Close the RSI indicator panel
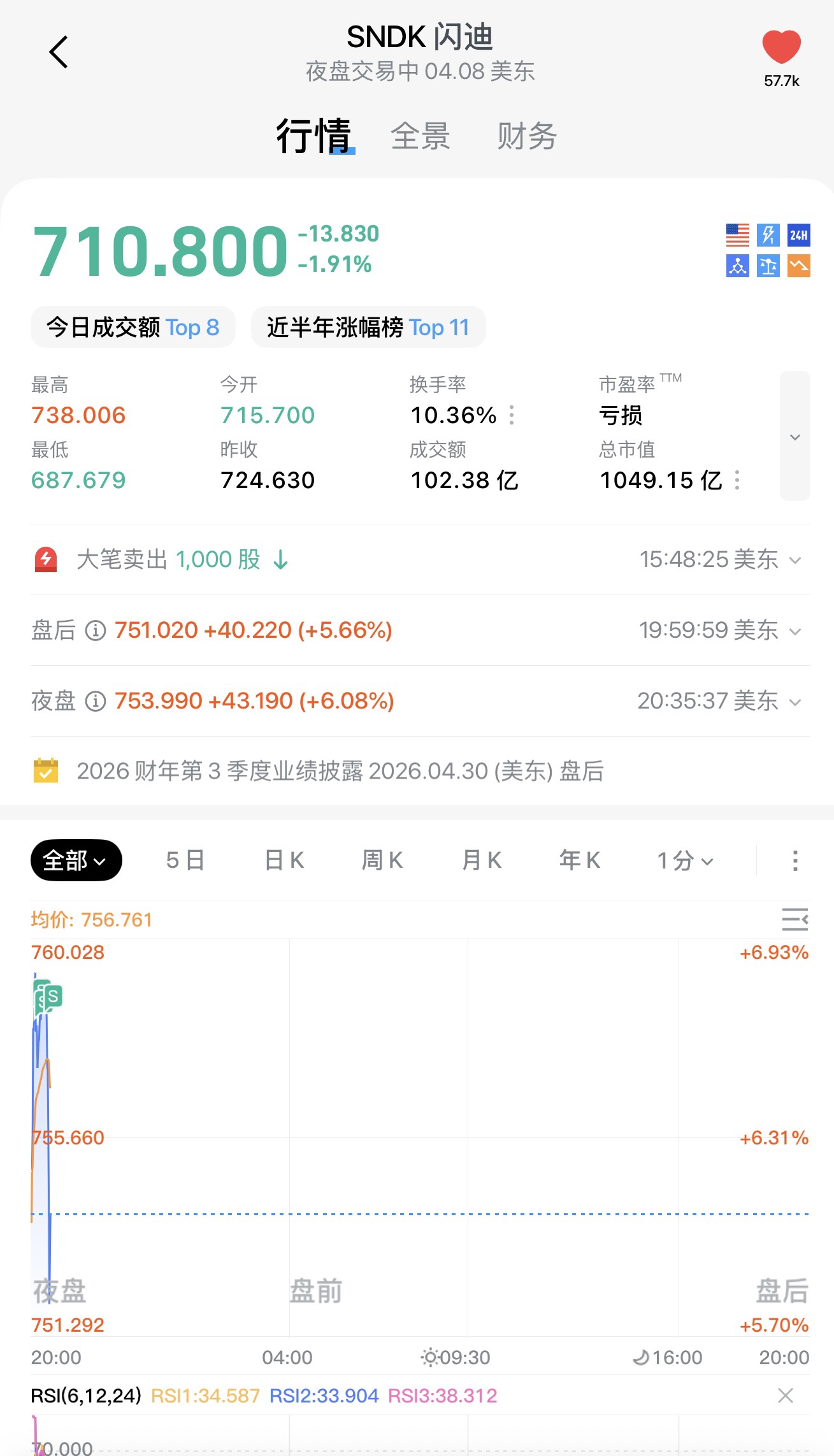This screenshot has height=1456, width=834. [785, 1395]
